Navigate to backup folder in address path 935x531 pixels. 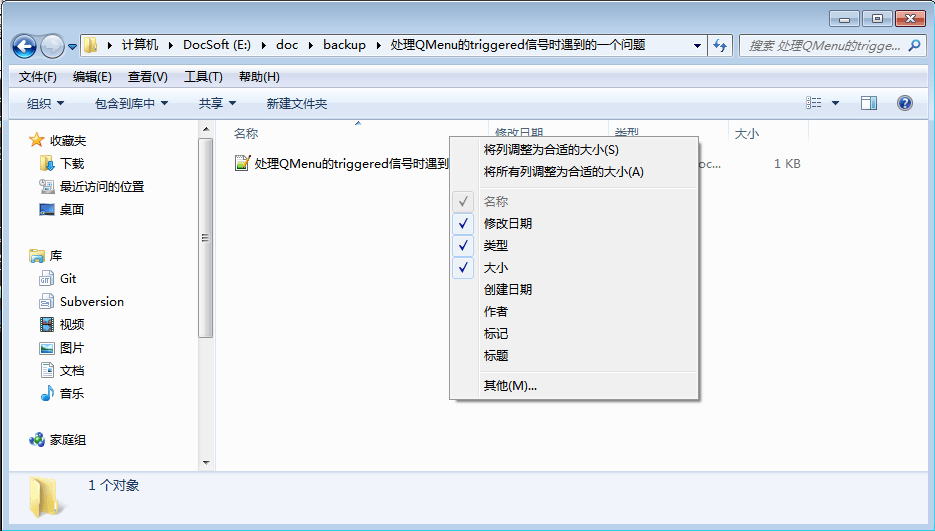click(x=344, y=45)
